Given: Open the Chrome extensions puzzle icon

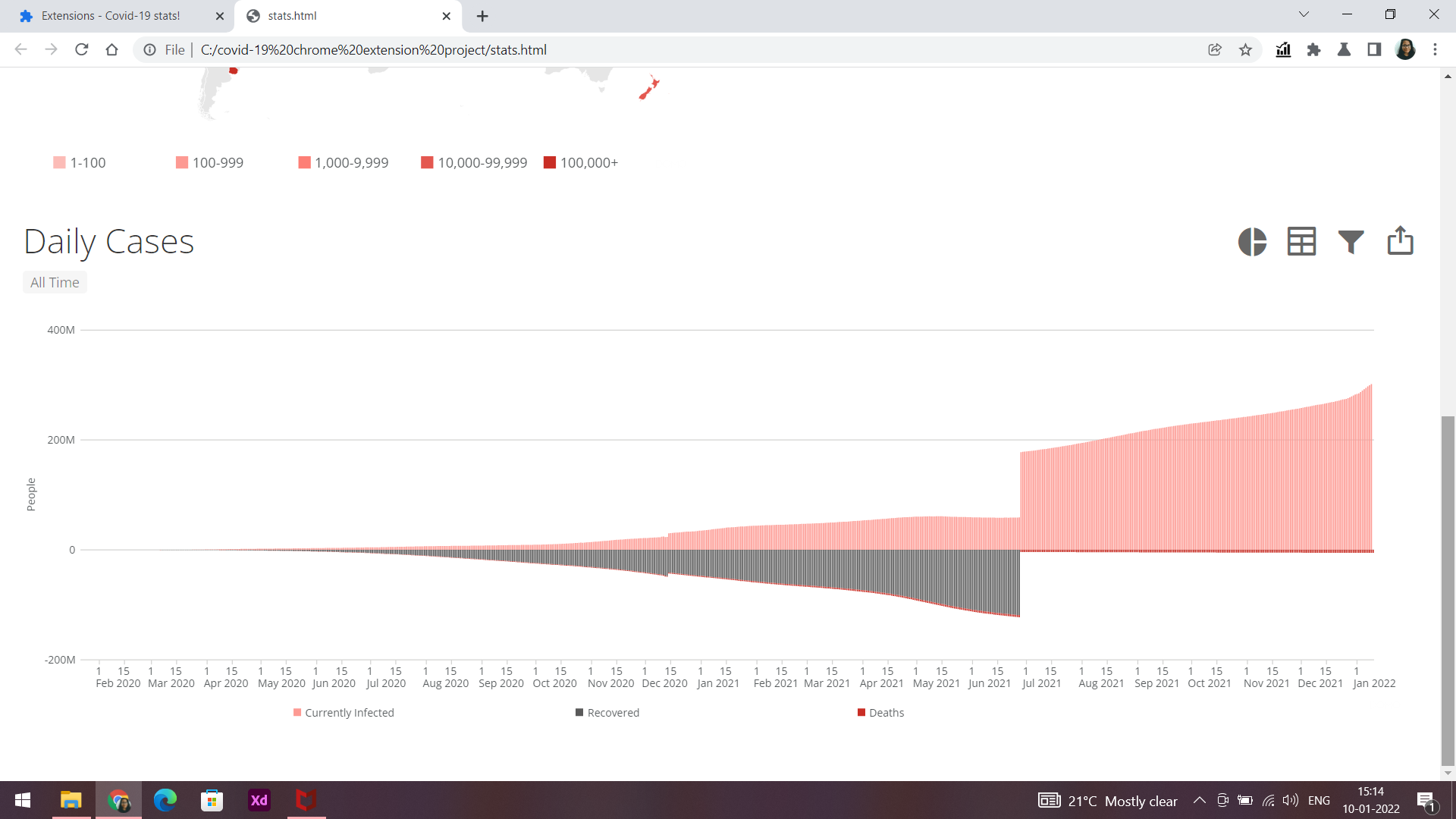Looking at the screenshot, I should point(1313,50).
